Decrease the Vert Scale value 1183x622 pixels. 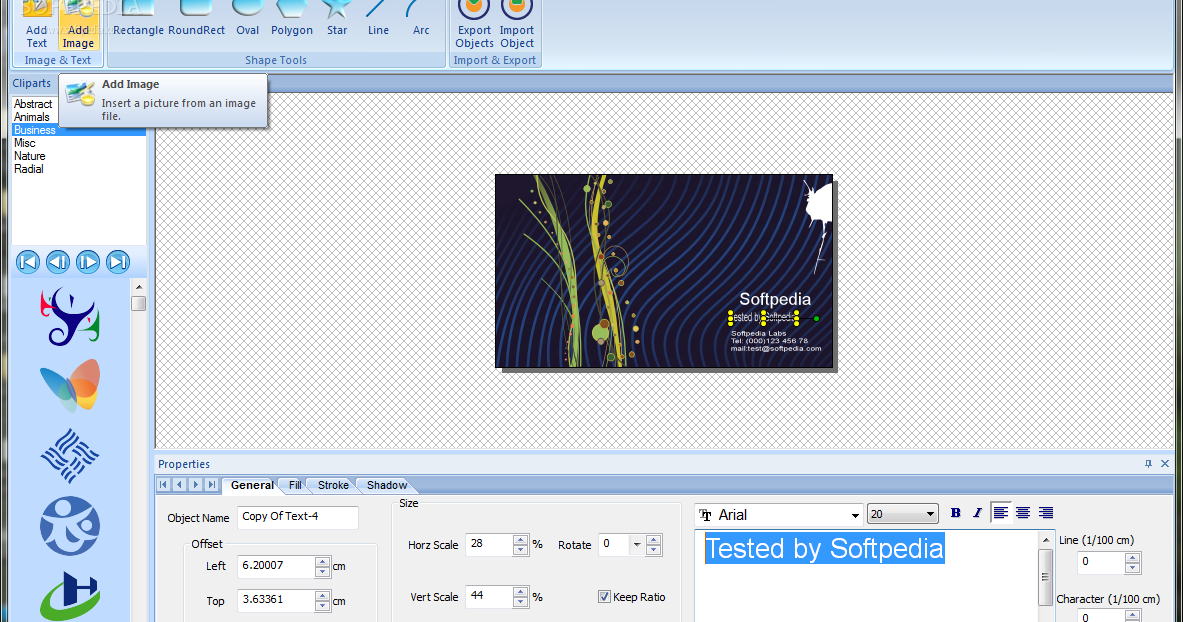point(521,602)
